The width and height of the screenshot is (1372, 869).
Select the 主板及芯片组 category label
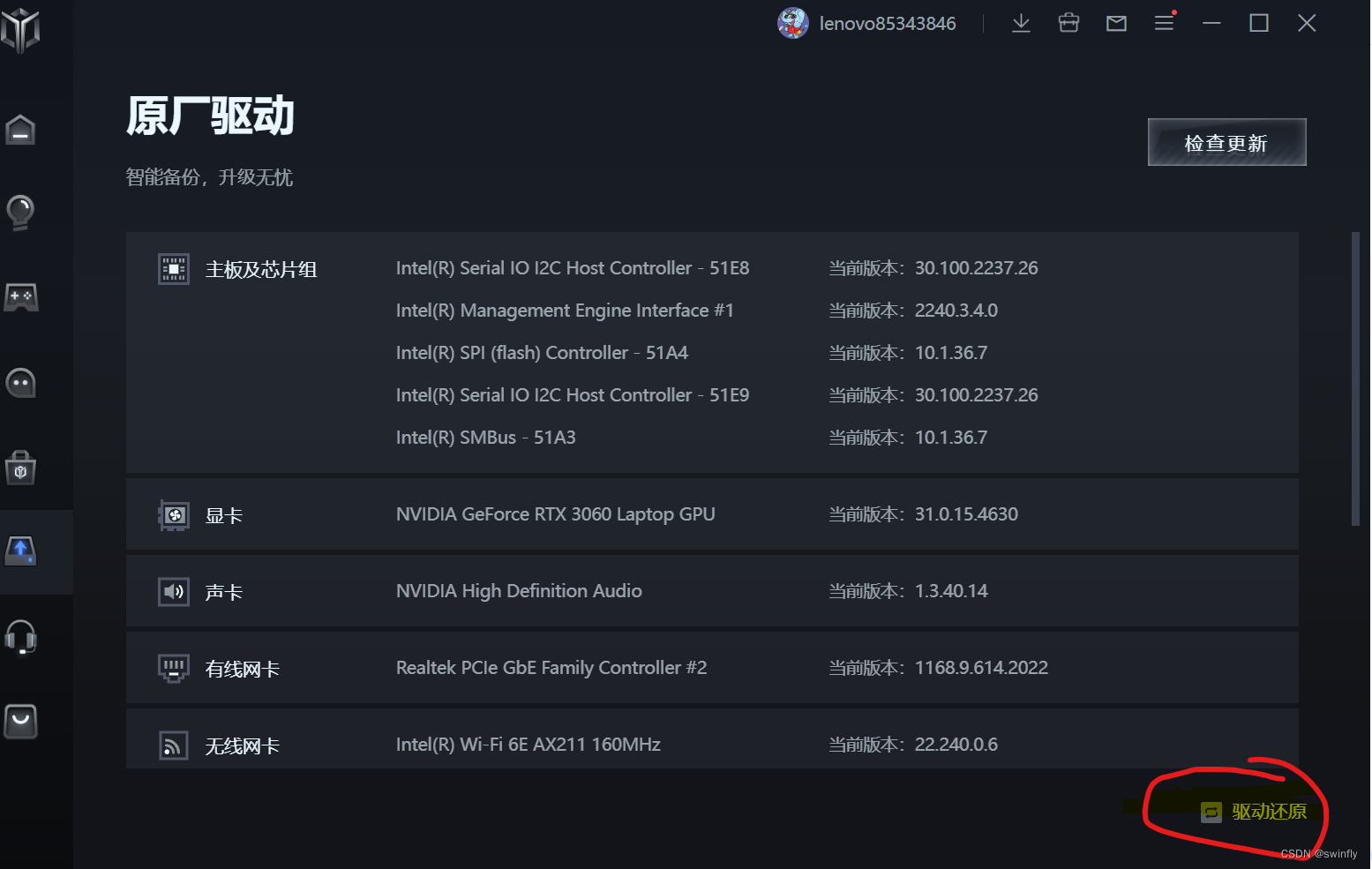261,270
